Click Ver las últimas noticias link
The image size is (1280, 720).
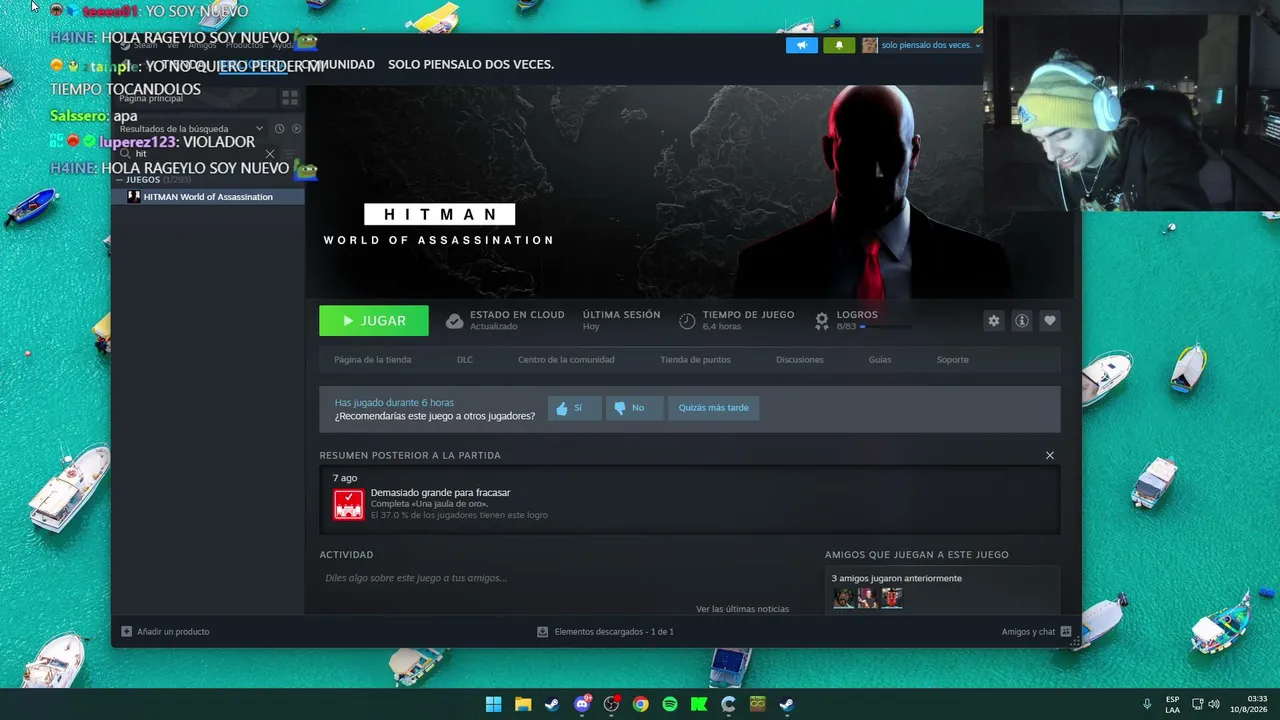point(743,609)
